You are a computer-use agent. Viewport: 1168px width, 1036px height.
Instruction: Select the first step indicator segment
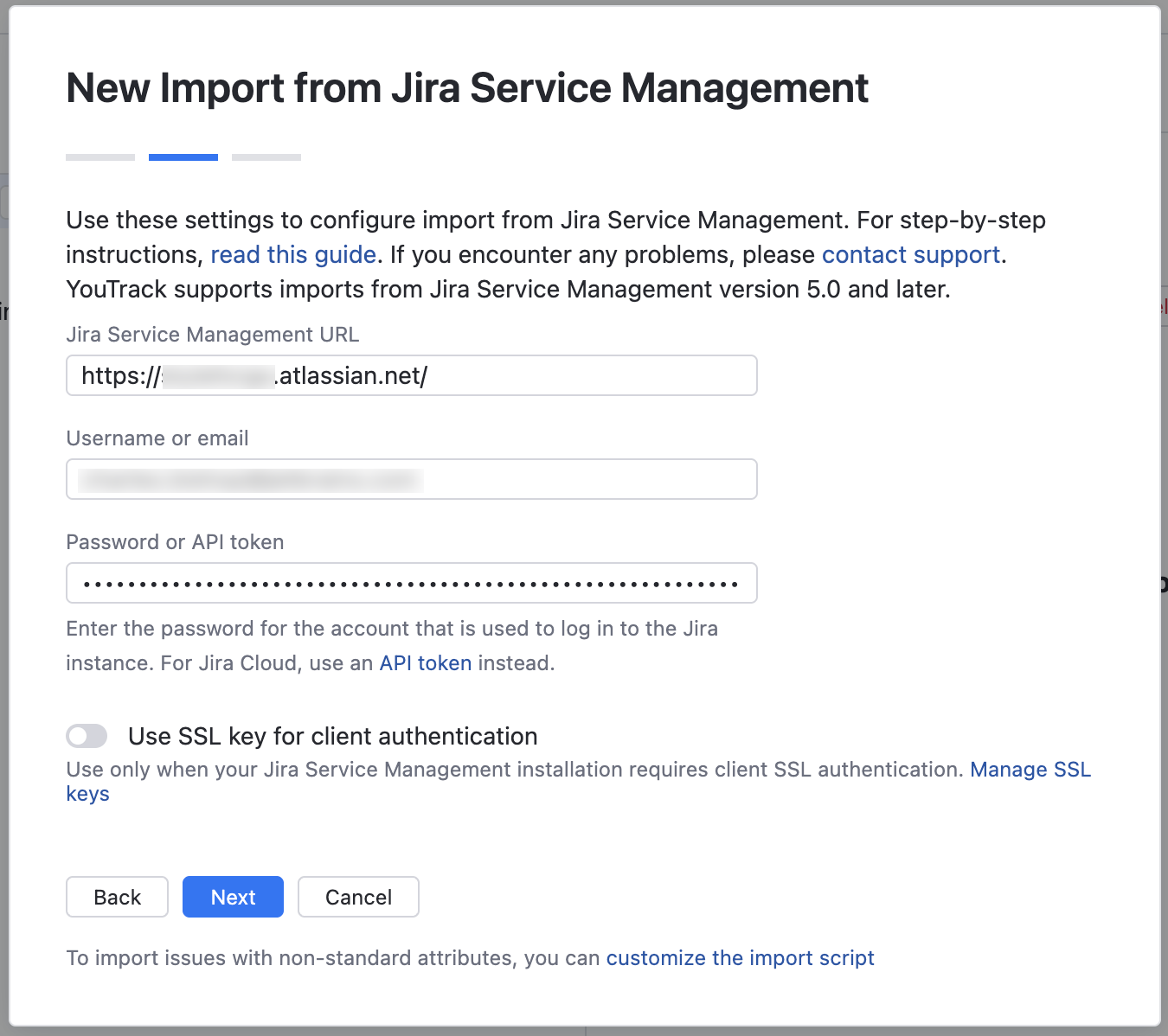99,157
